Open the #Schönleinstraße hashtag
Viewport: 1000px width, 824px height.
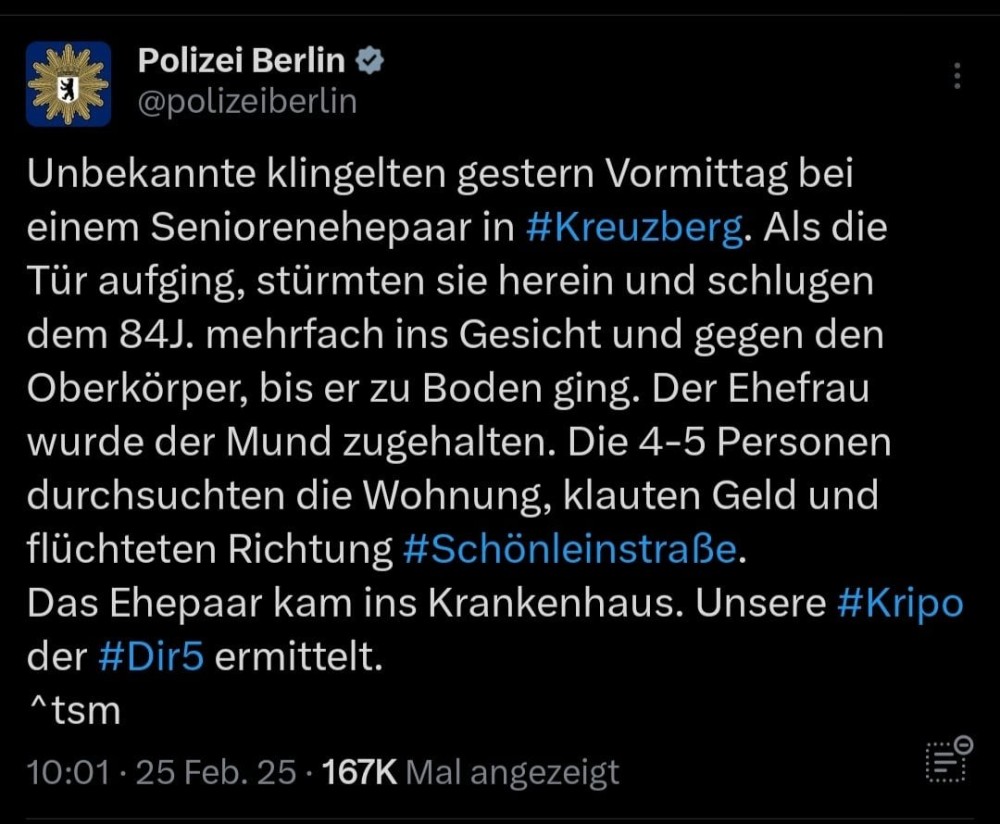(x=570, y=548)
